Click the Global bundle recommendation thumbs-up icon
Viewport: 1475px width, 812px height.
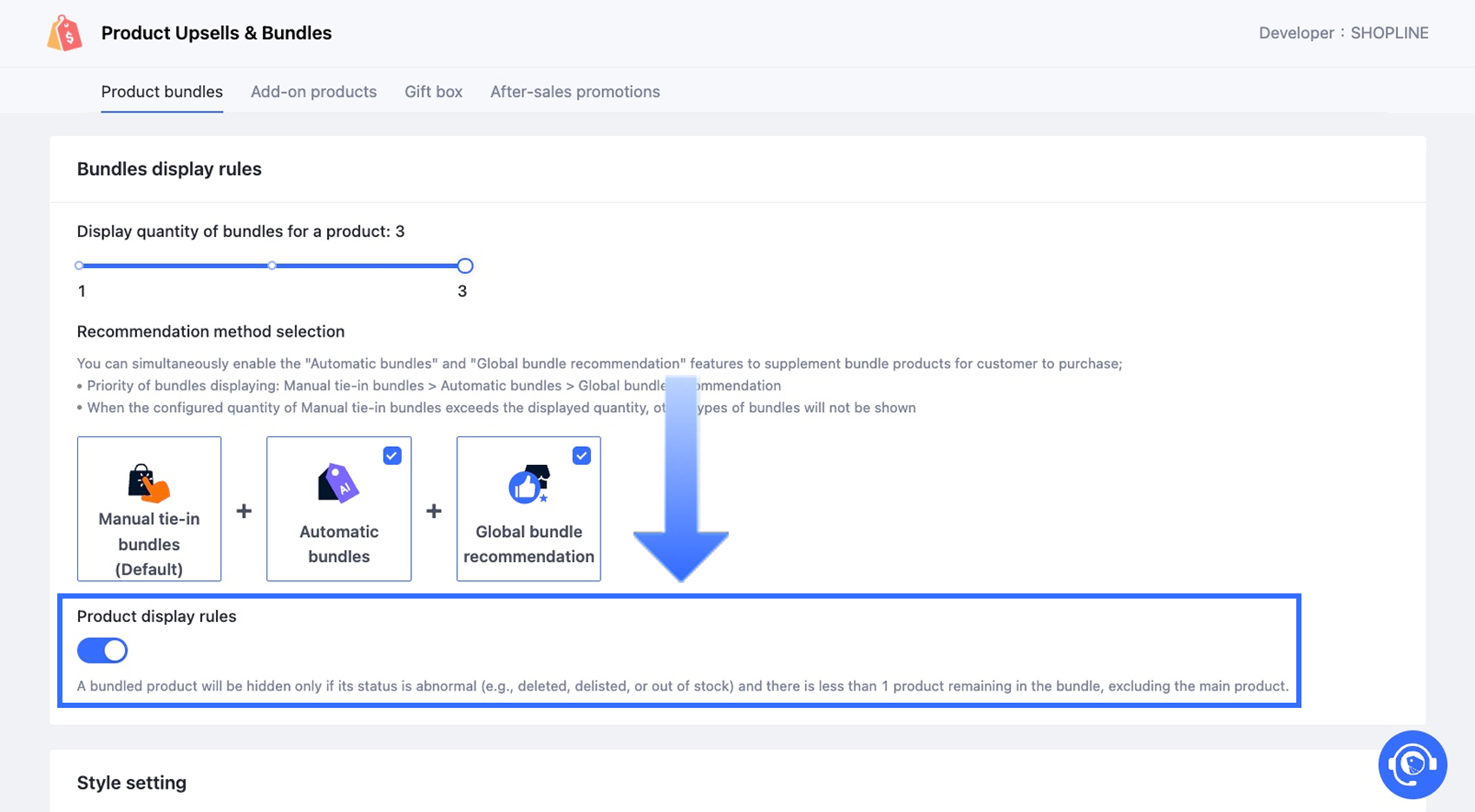(528, 485)
